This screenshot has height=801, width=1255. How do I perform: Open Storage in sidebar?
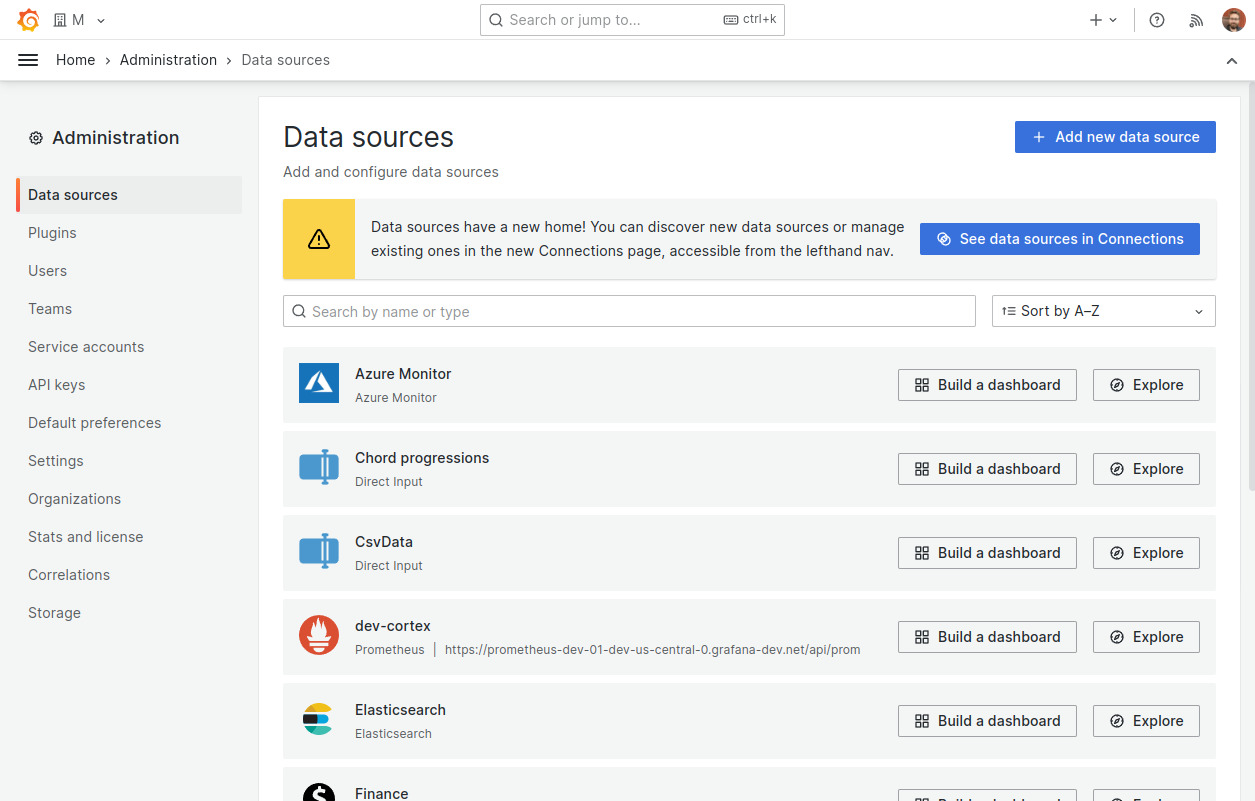tap(54, 613)
